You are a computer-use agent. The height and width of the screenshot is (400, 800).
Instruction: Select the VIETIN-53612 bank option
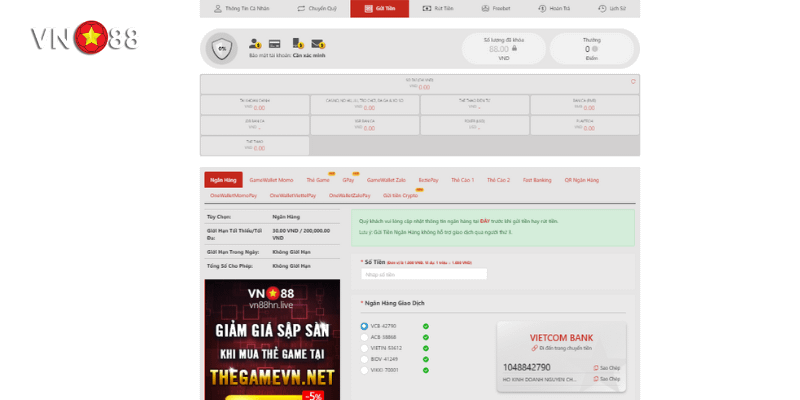coord(364,348)
